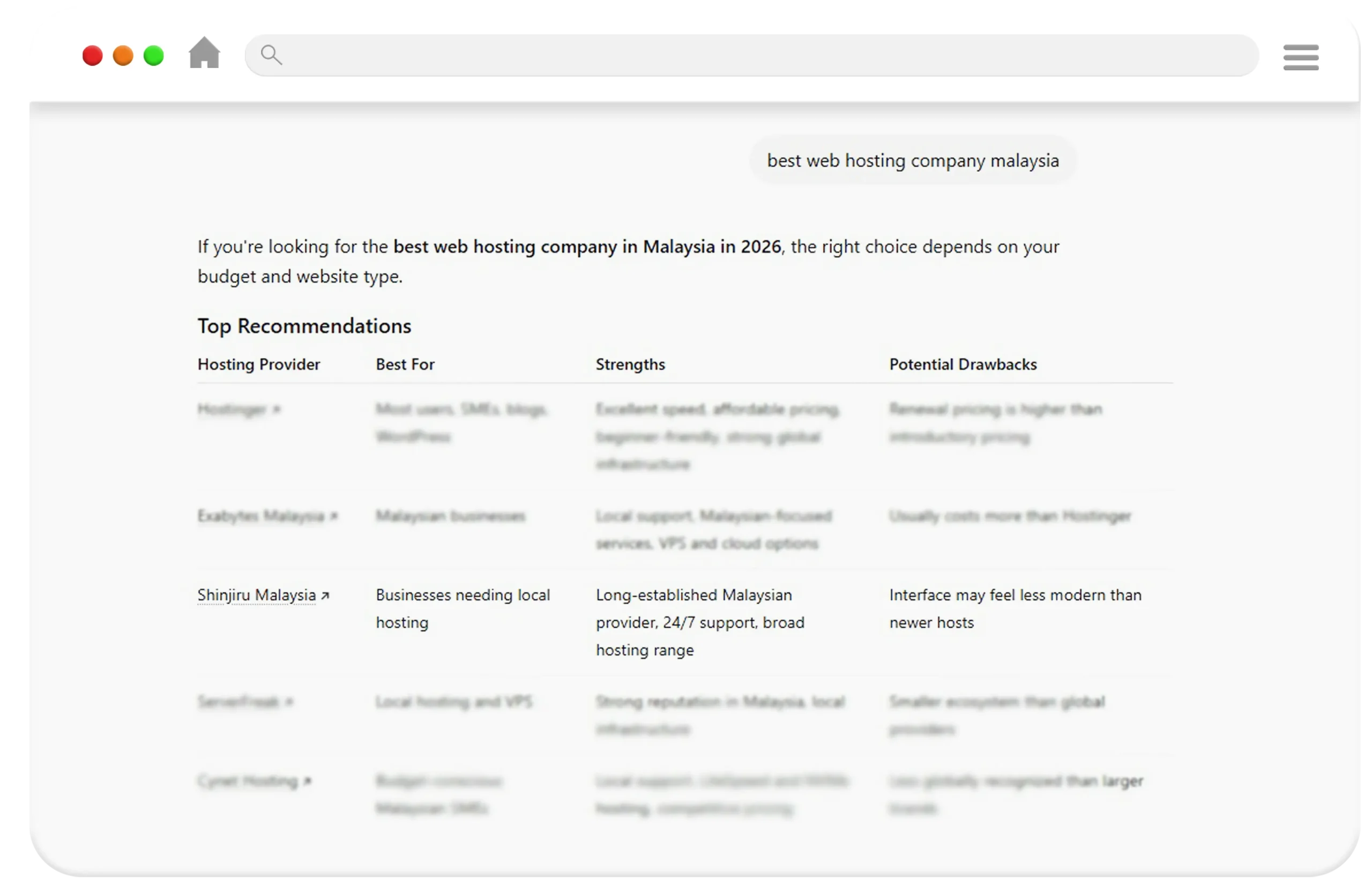
Task: Open the Shinjiru Malaysia link
Action: click(256, 595)
